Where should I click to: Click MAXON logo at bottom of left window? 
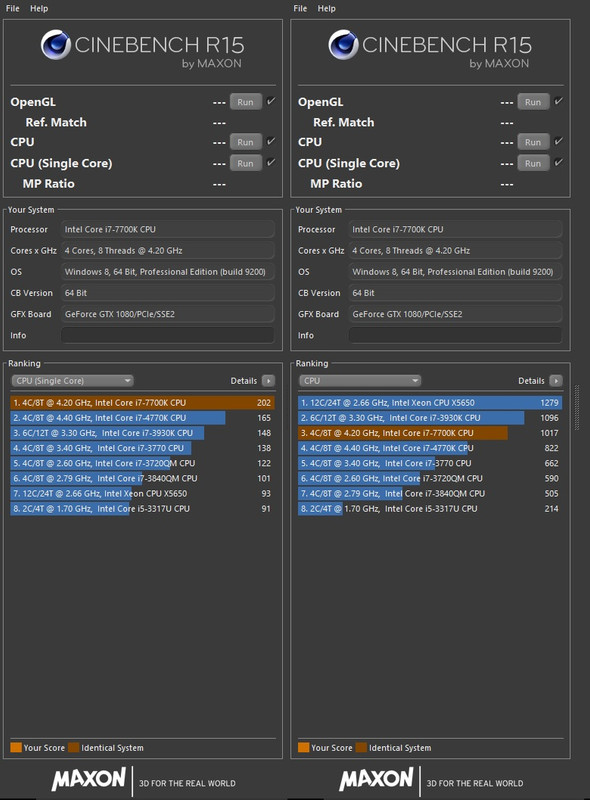tap(88, 779)
